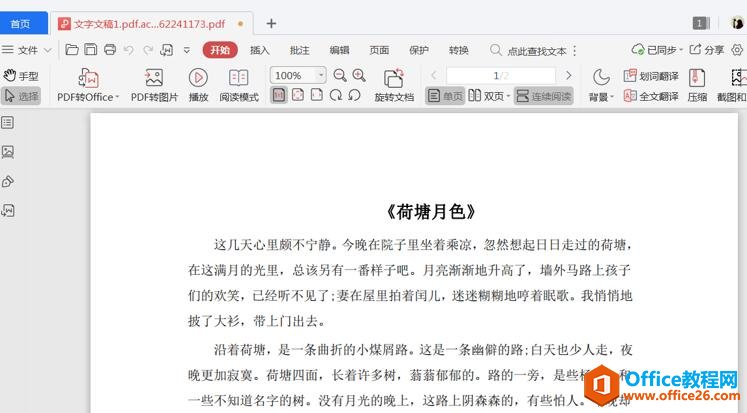Click the 分享 share button
The width and height of the screenshot is (747, 413).
click(707, 50)
